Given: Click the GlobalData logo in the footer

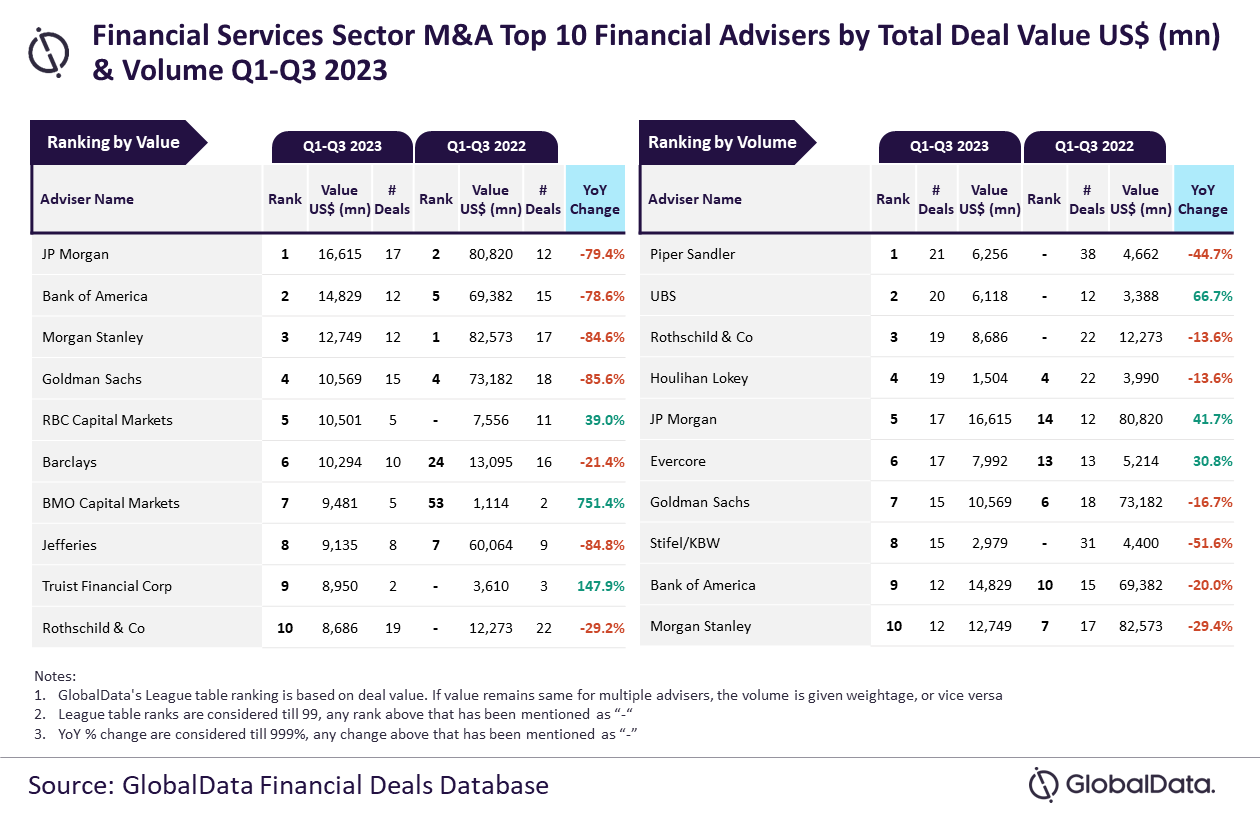Looking at the screenshot, I should [1122, 784].
